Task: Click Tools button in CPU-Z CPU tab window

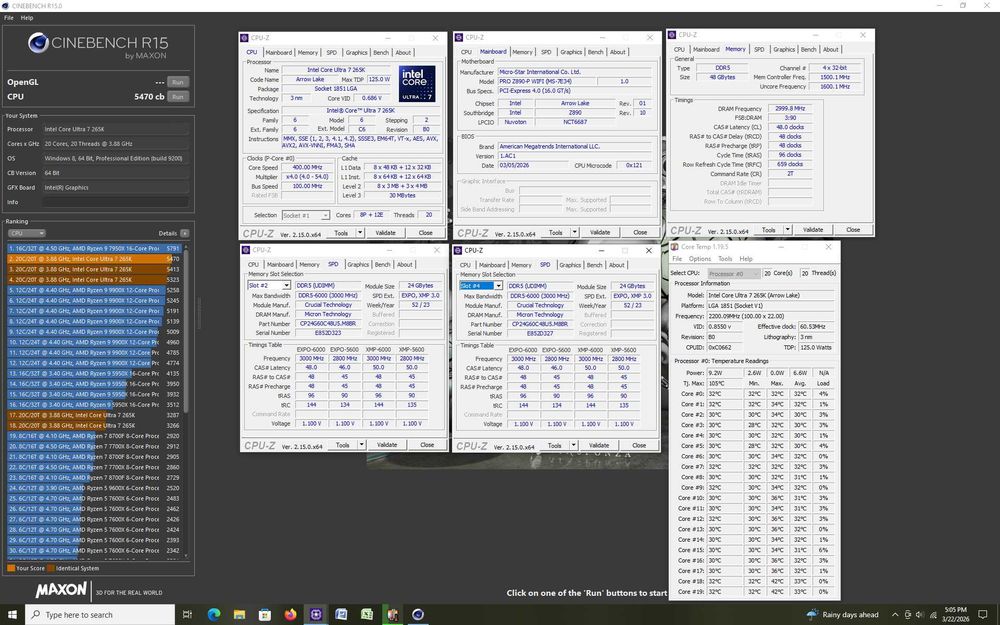Action: pos(341,233)
